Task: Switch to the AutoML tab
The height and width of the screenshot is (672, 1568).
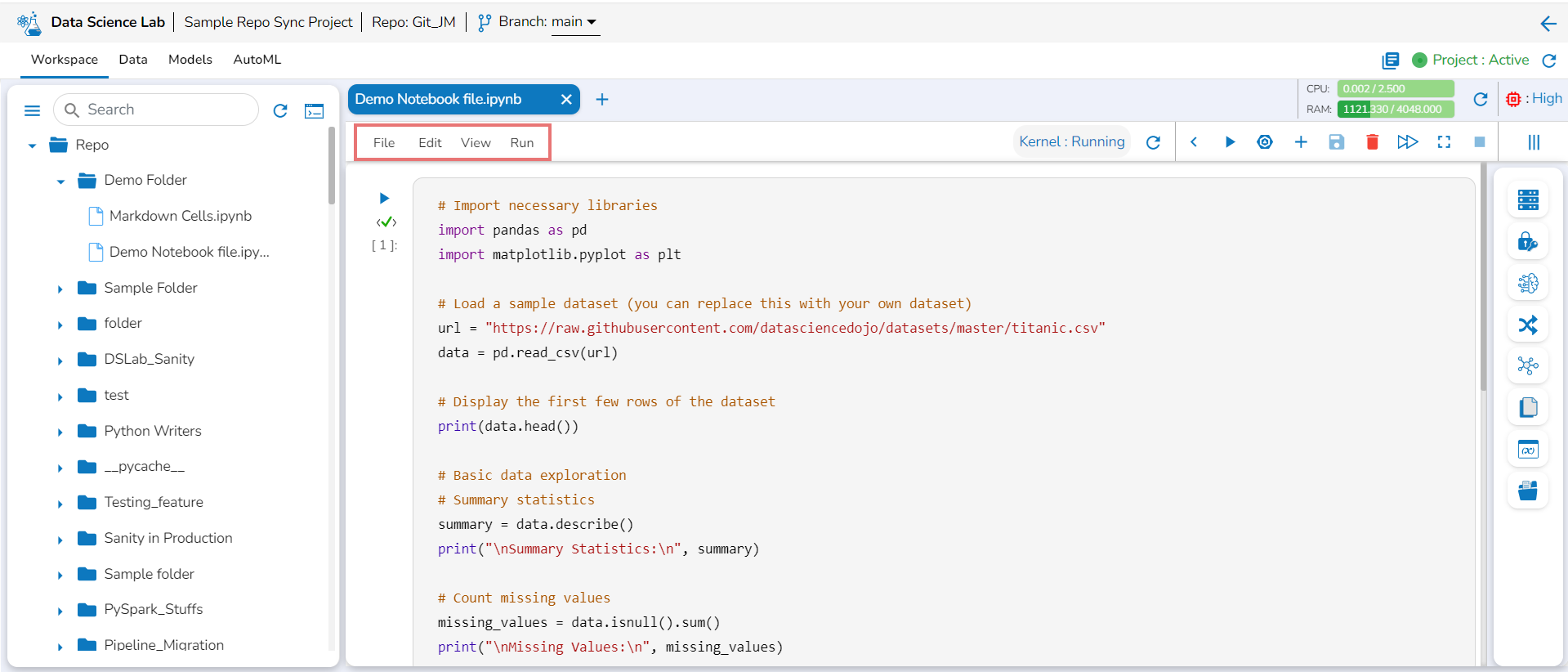Action: pos(257,60)
